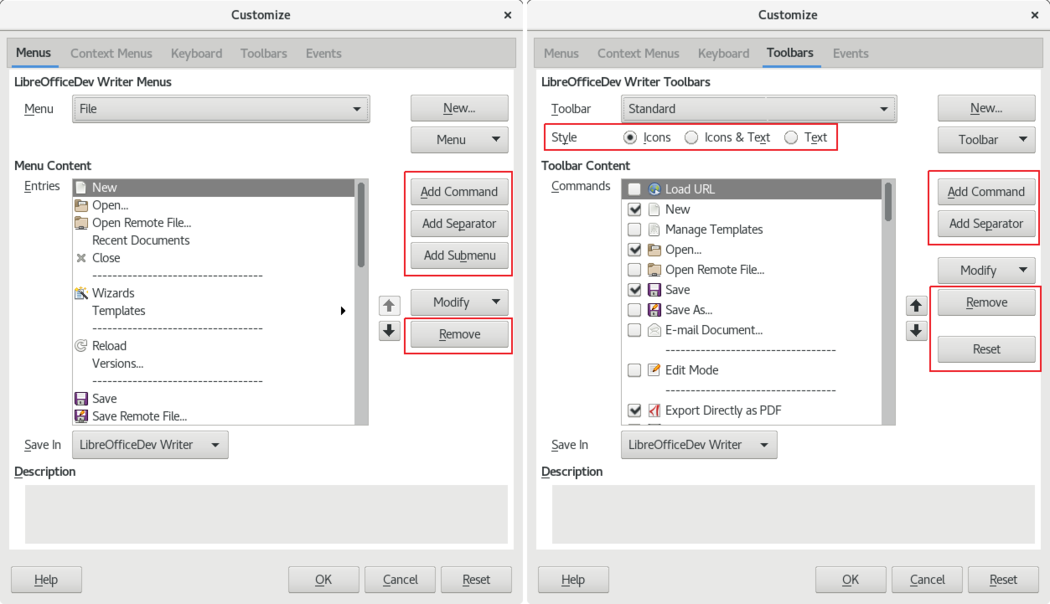The width and height of the screenshot is (1050, 604).
Task: Switch to the Context Menus tab in the left dialog
Action: tap(111, 53)
